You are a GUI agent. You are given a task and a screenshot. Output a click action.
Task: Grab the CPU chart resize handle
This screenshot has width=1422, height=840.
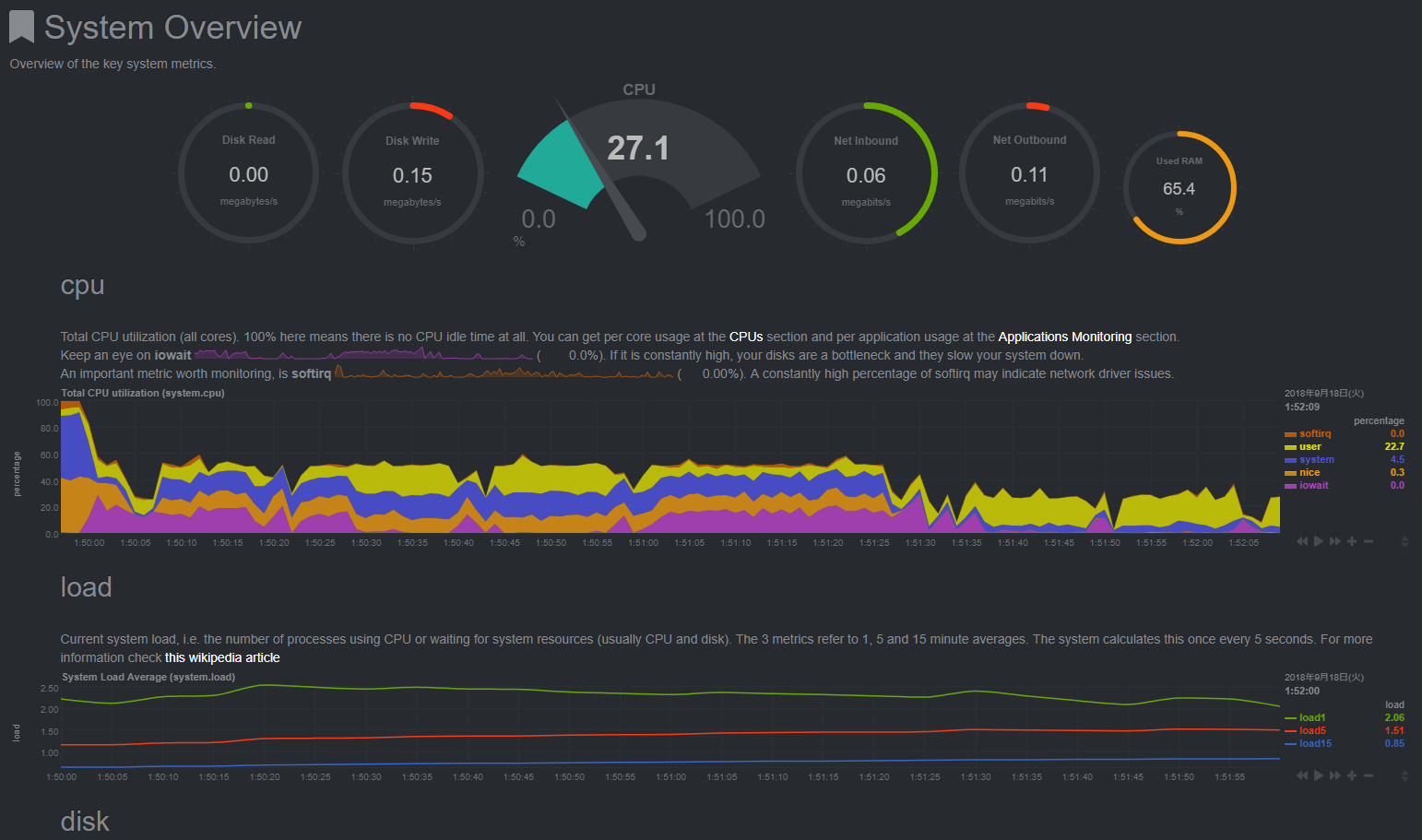point(1404,541)
